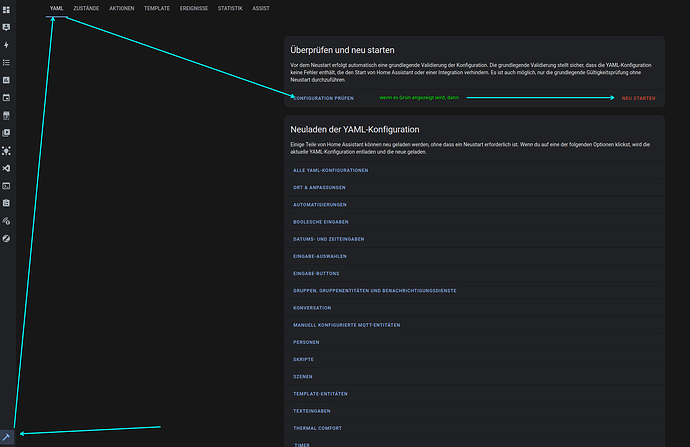Open the Media player icon in sidebar

6,133
